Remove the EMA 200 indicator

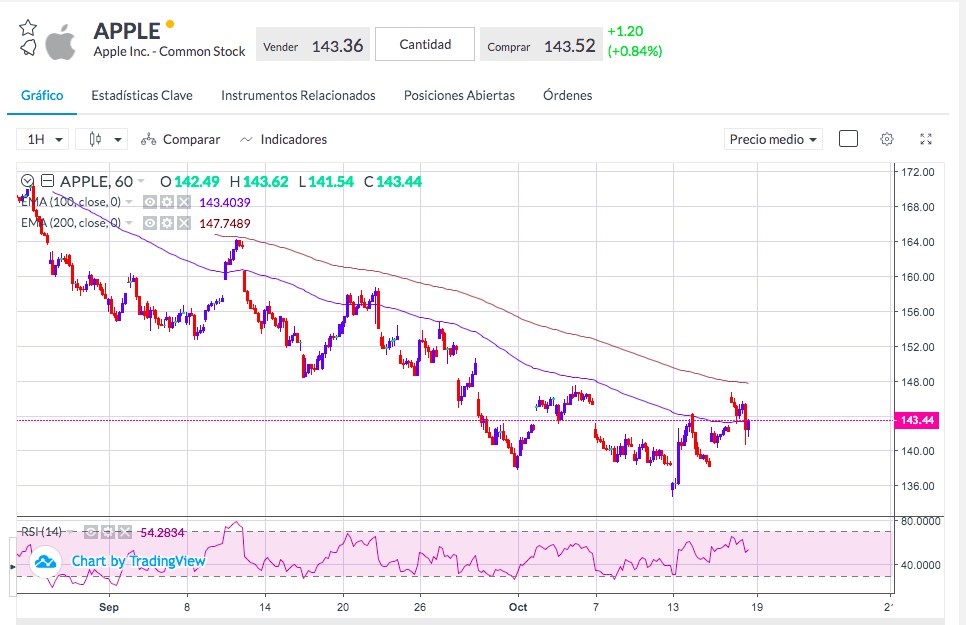click(x=184, y=223)
